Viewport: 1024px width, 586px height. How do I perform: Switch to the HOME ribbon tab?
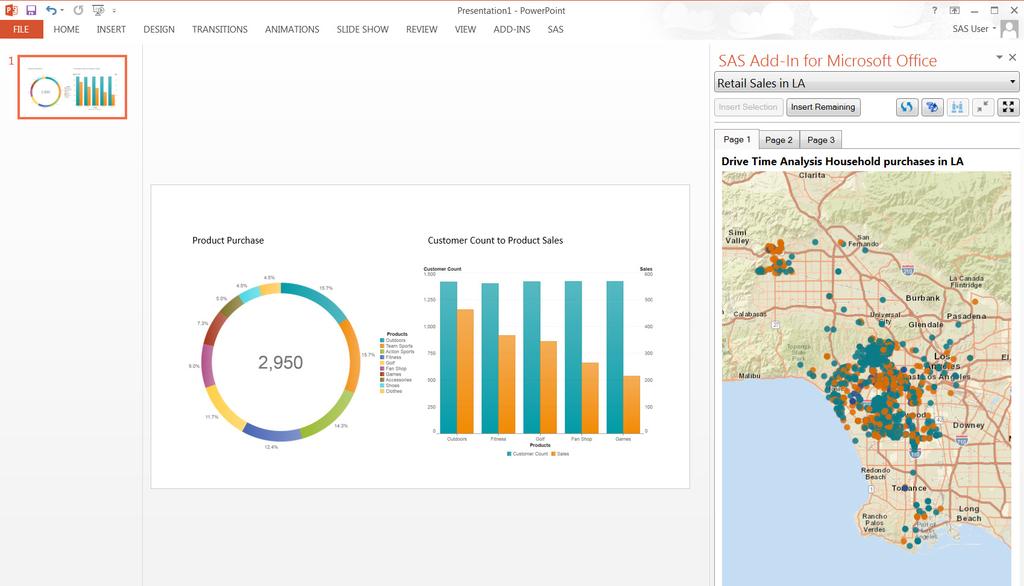pos(67,29)
